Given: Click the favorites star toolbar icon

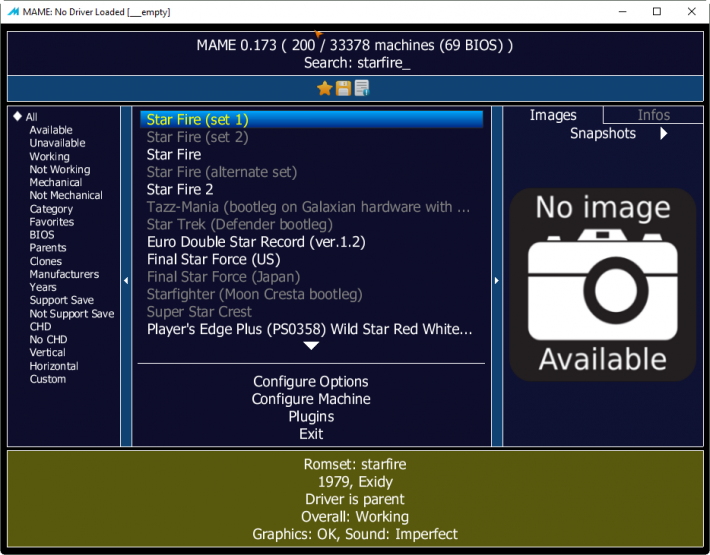Looking at the screenshot, I should (x=324, y=88).
